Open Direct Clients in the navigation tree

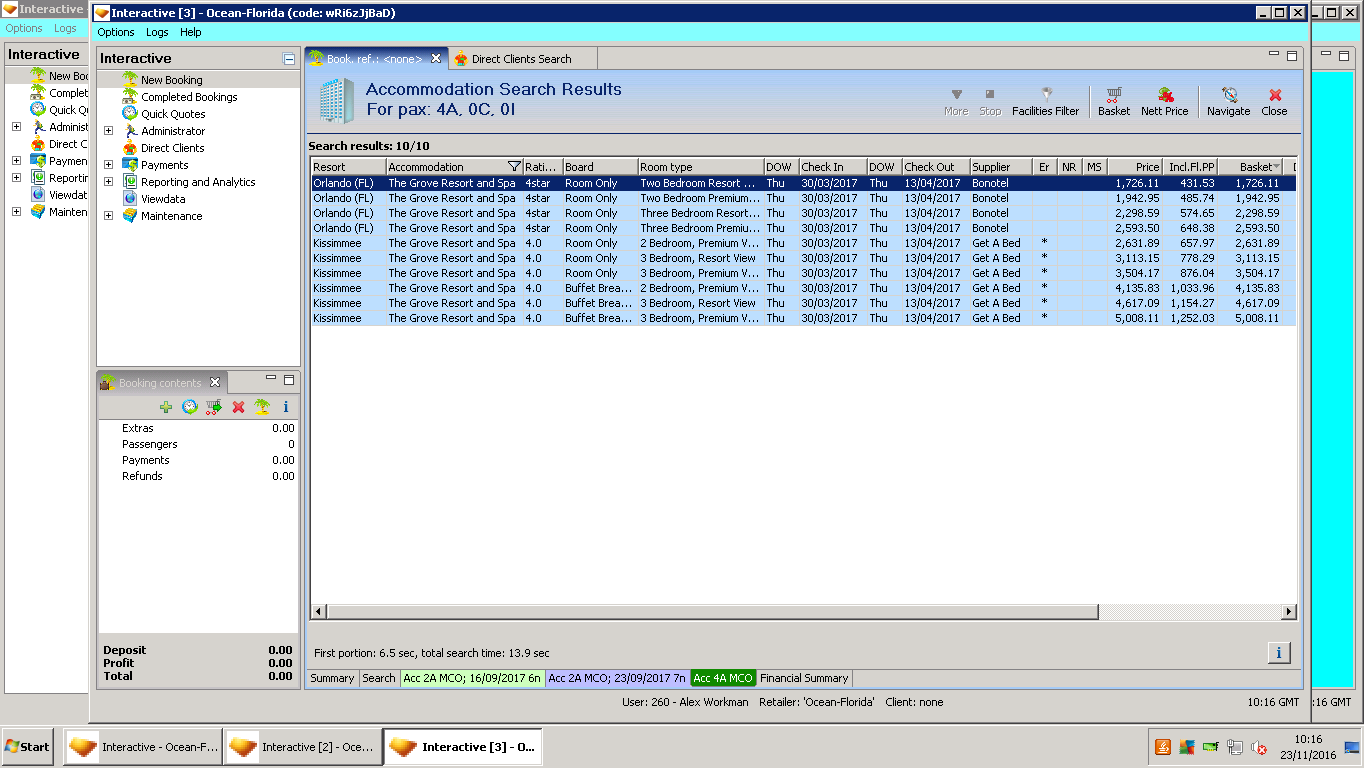172,148
